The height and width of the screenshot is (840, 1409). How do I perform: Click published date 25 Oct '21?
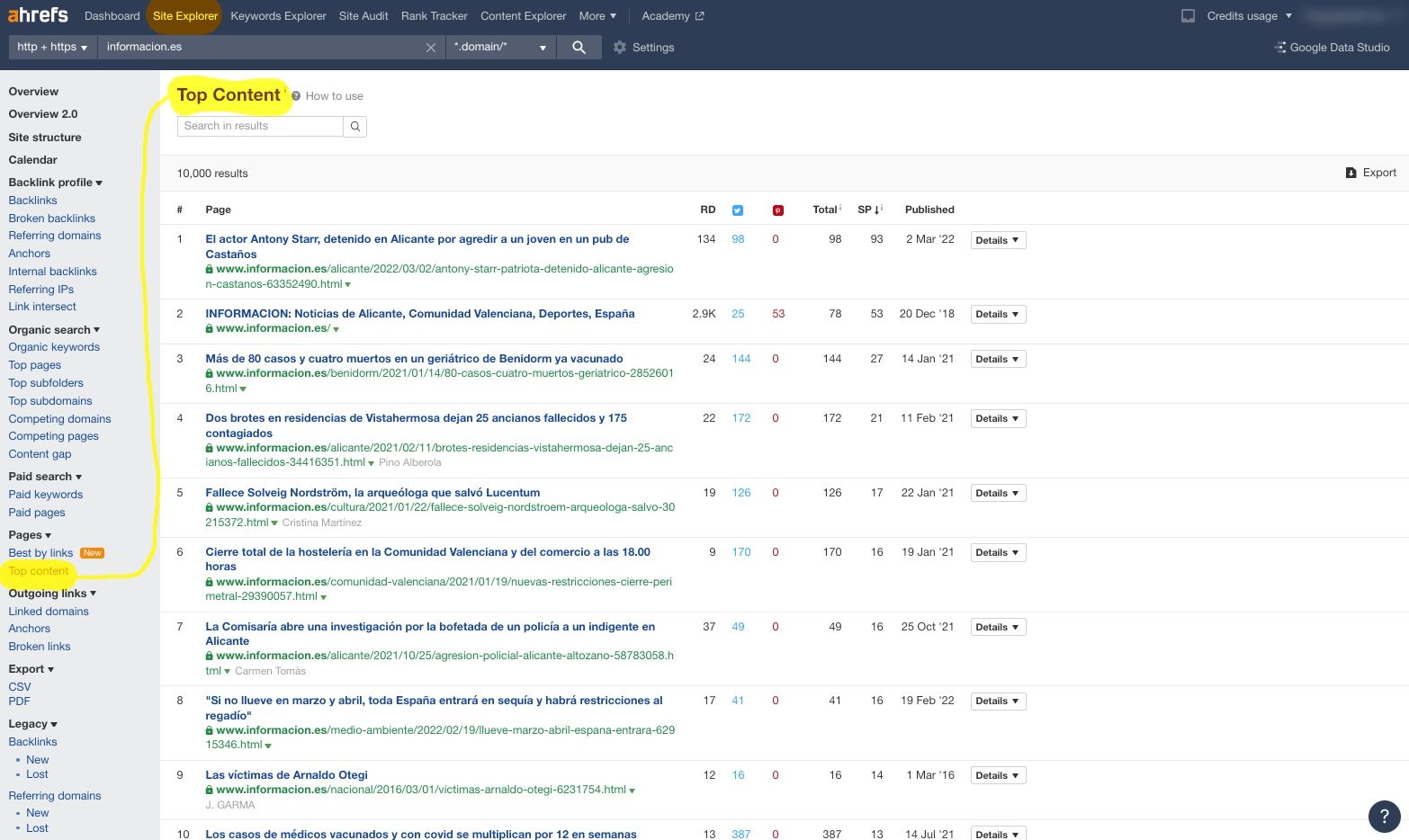pos(928,627)
